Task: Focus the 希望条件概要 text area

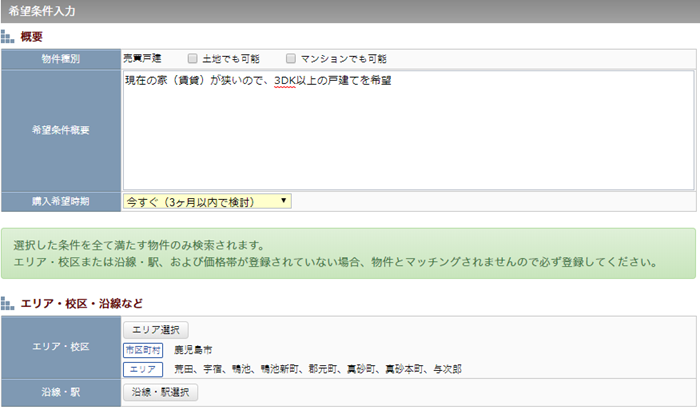Action: tap(408, 135)
